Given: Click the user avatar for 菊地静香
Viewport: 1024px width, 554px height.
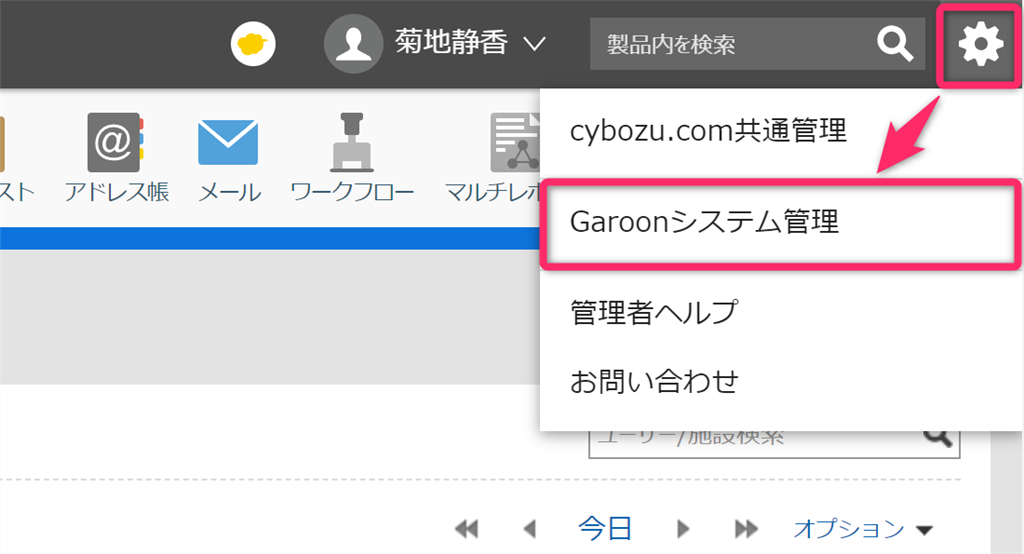Looking at the screenshot, I should point(353,44).
